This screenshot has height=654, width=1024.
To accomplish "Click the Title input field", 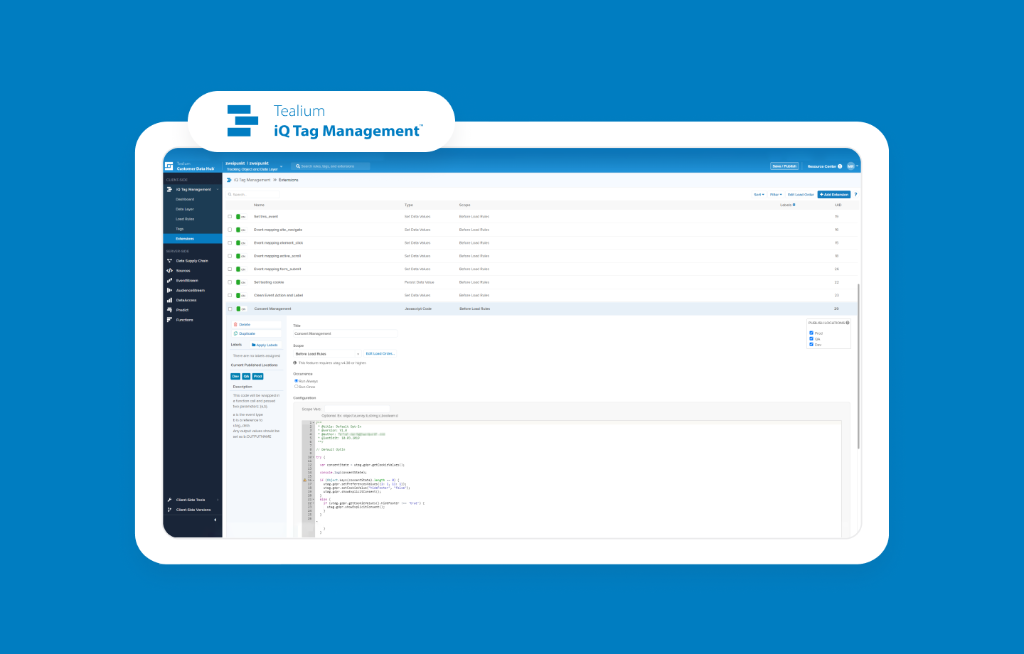I will pos(345,334).
